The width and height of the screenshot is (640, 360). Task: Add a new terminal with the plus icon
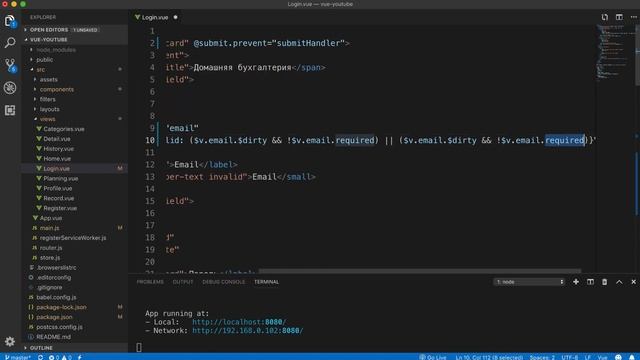coord(576,282)
